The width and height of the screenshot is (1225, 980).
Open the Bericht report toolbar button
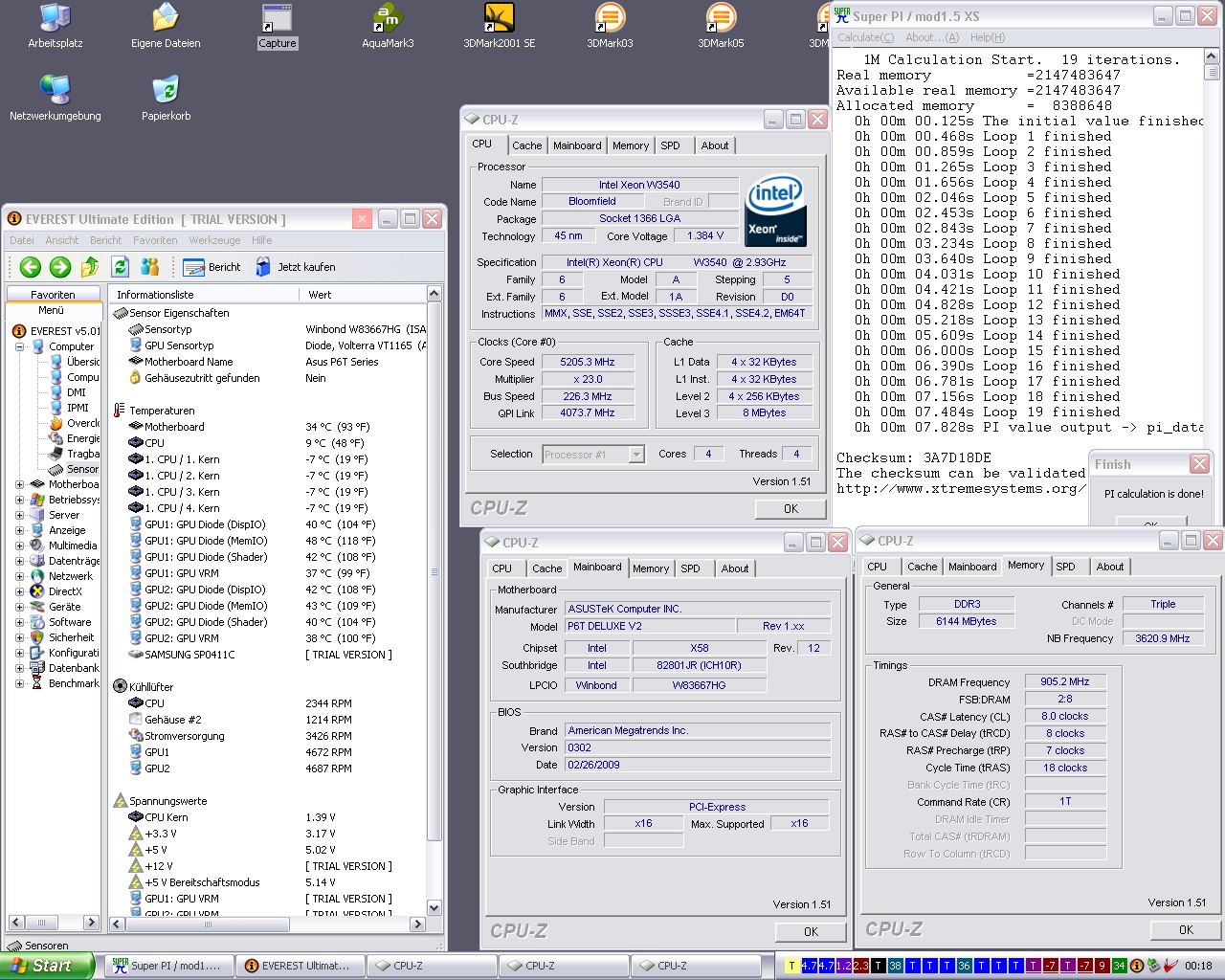coord(212,267)
